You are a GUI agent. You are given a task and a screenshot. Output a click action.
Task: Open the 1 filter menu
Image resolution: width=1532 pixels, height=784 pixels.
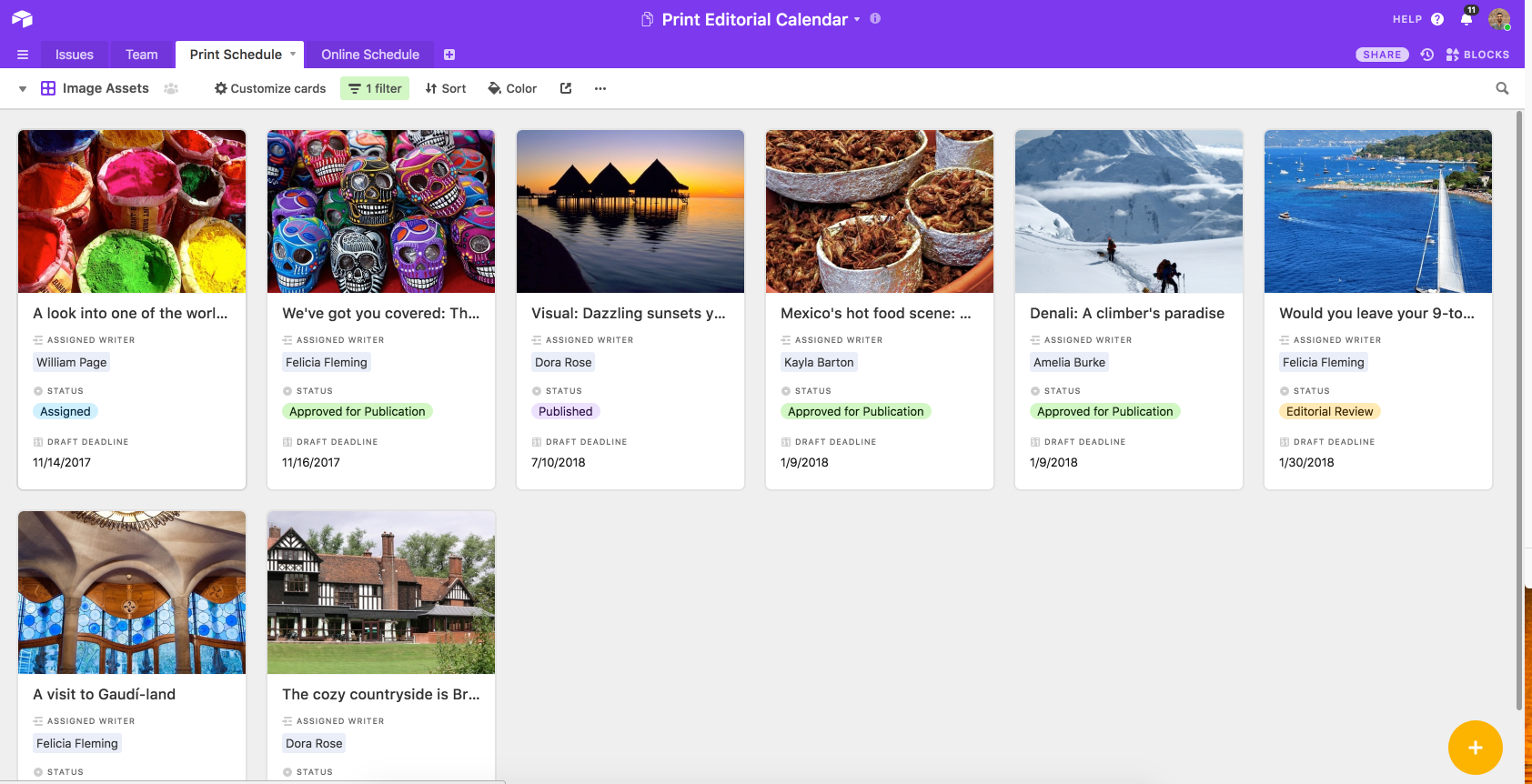click(x=375, y=88)
